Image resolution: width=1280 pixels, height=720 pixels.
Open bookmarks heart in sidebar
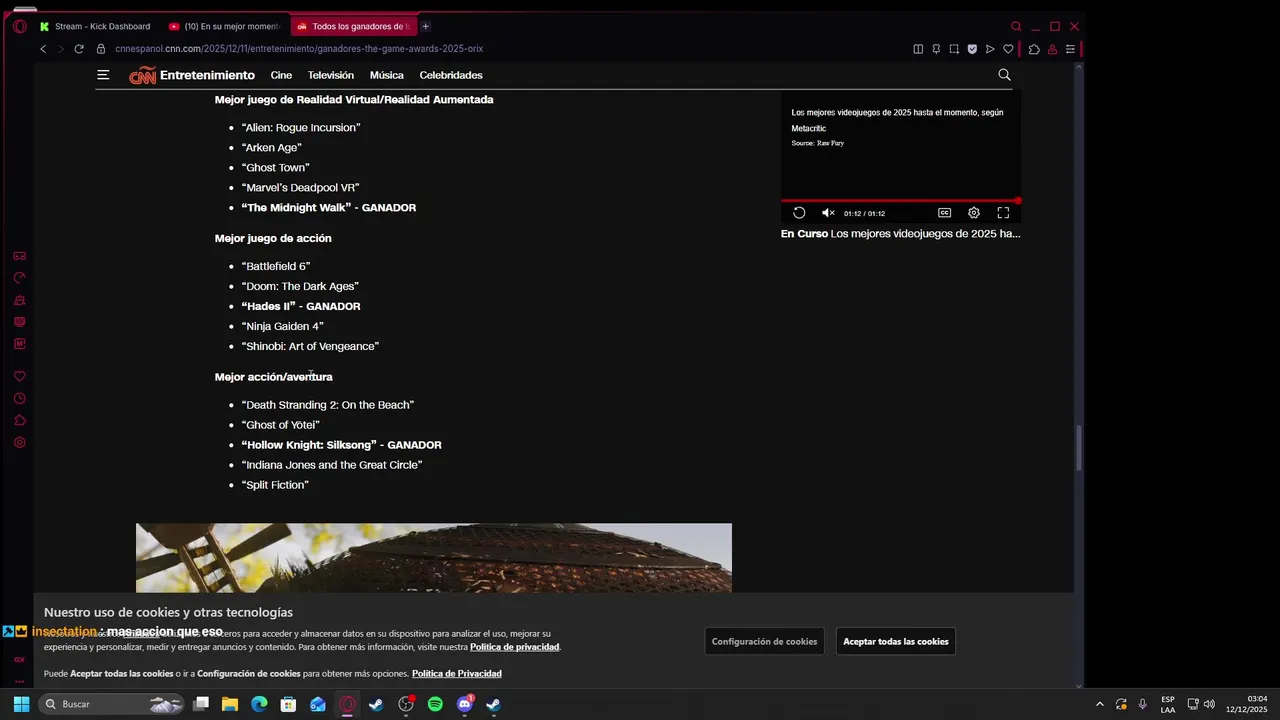[x=19, y=376]
